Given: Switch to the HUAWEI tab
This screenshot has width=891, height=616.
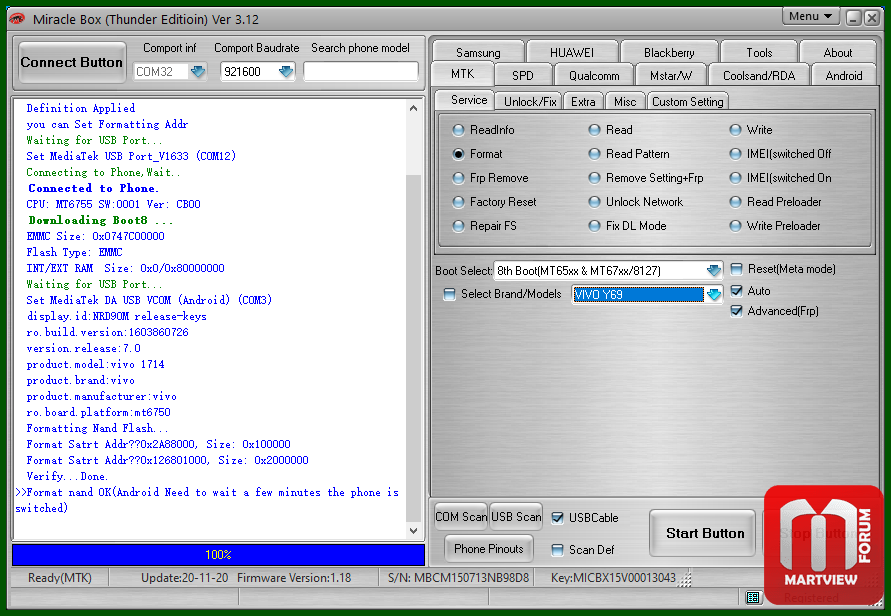Looking at the screenshot, I should 572,52.
